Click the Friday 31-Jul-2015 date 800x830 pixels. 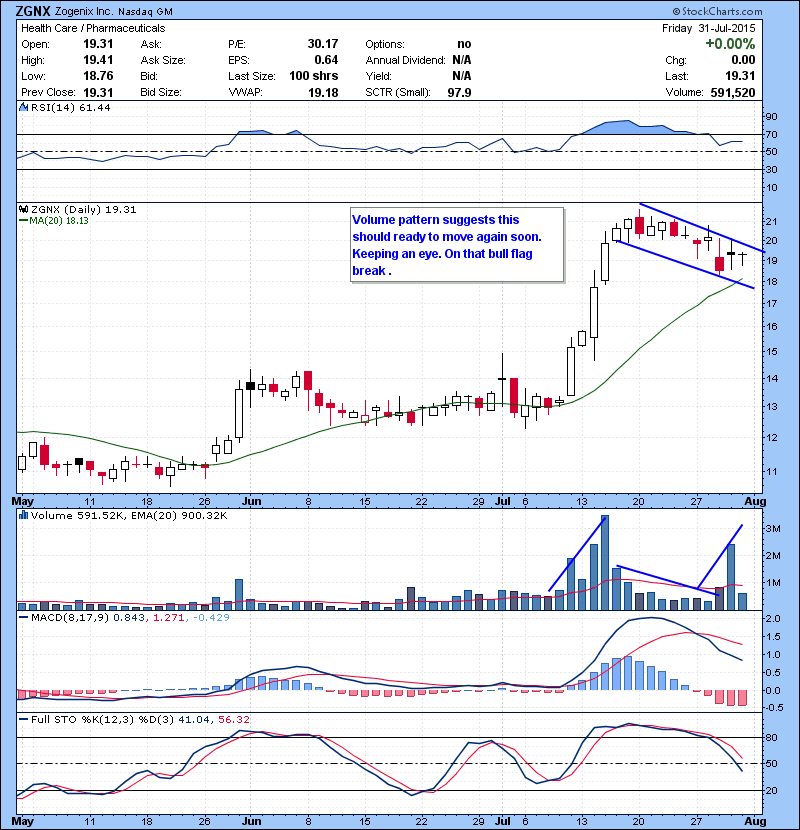[x=708, y=28]
